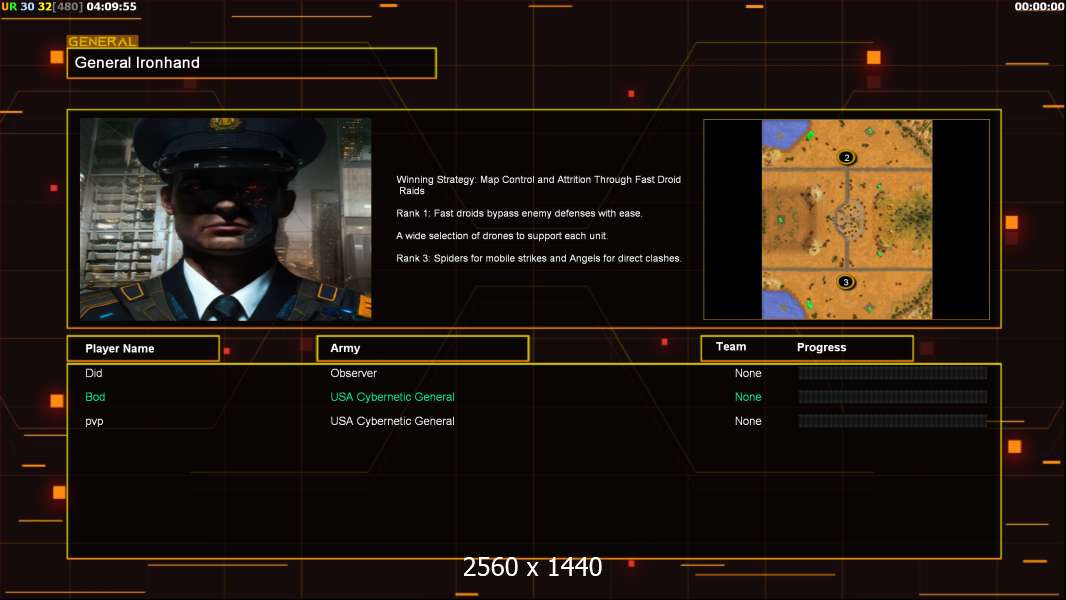Select player name Did

pyautogui.click(x=94, y=373)
